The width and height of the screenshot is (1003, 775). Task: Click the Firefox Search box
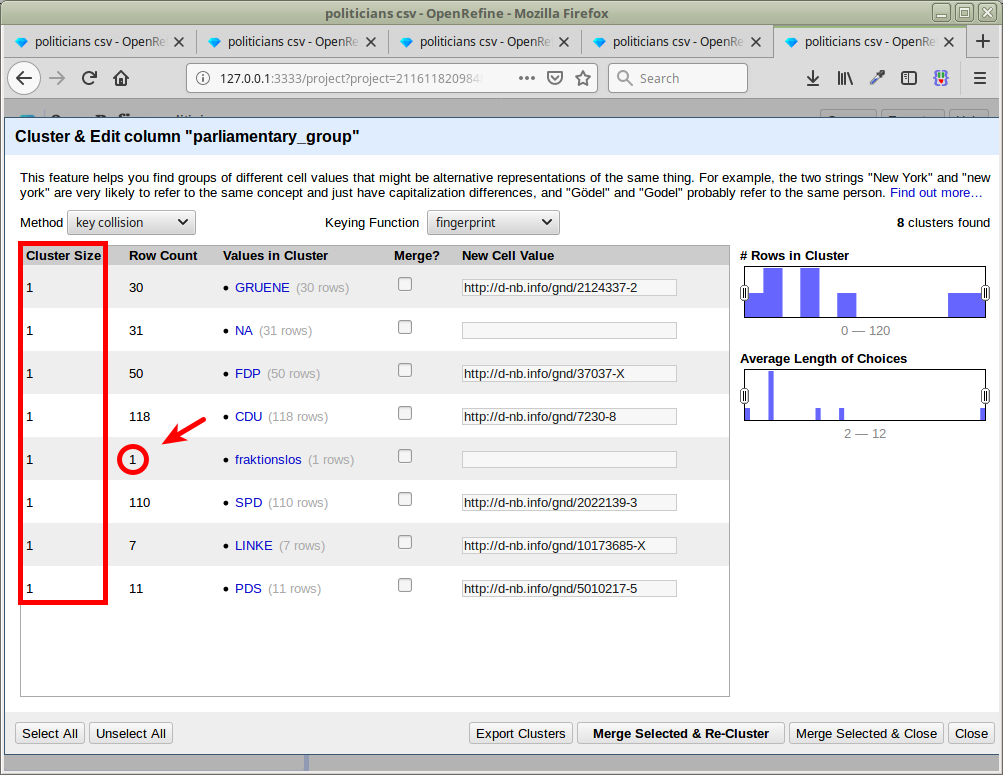click(x=678, y=78)
